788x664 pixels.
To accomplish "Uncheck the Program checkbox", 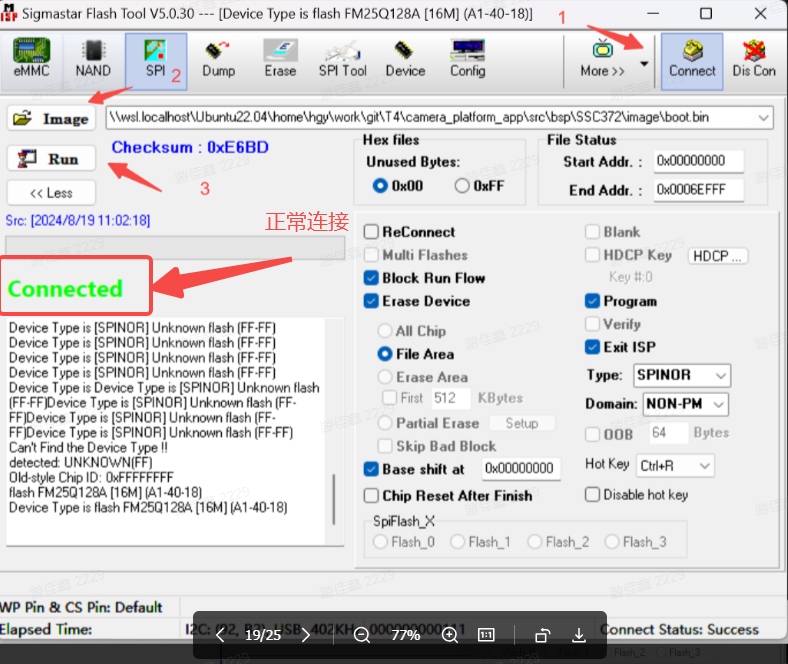I will tap(592, 301).
